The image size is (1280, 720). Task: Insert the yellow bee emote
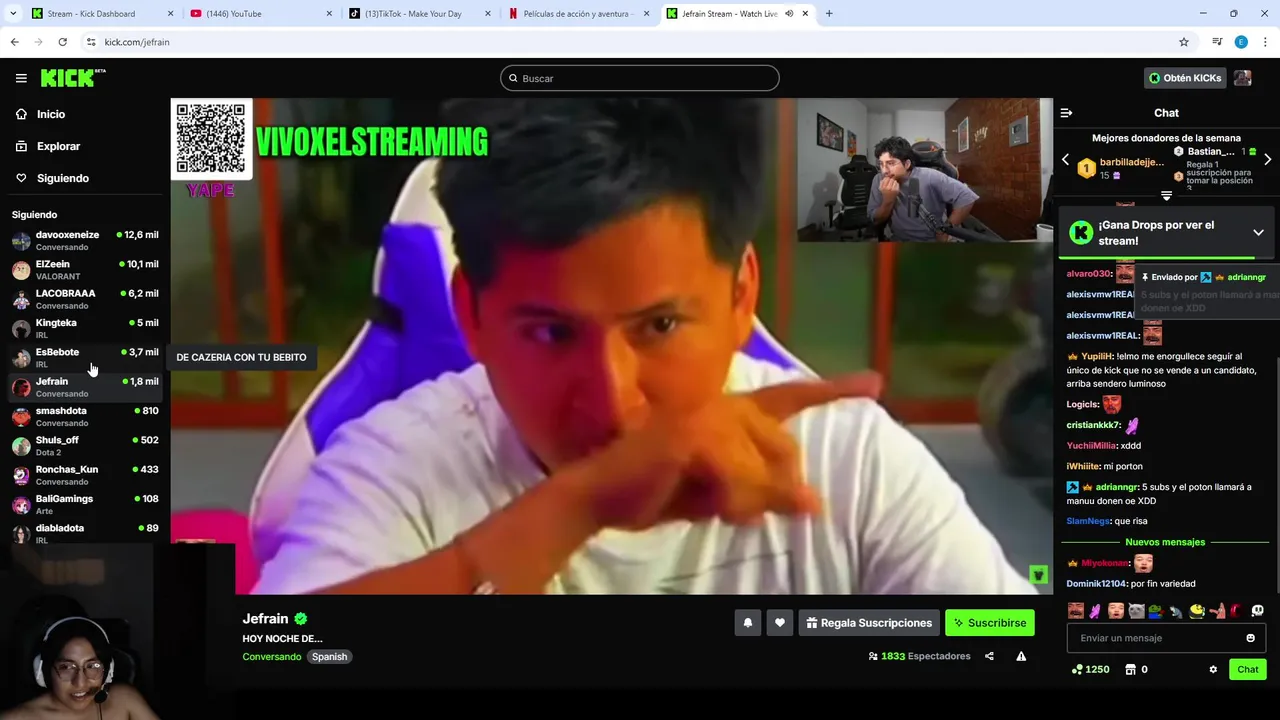click(1196, 611)
